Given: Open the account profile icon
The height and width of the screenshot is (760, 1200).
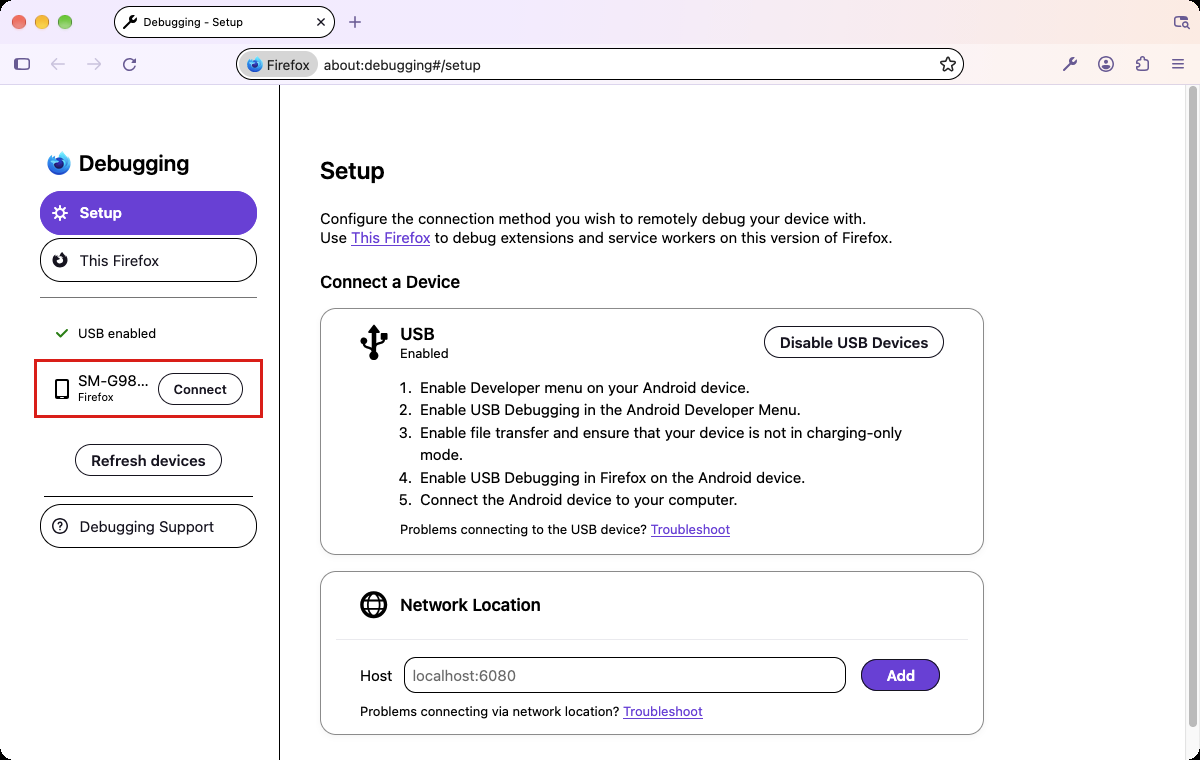Looking at the screenshot, I should (x=1106, y=64).
